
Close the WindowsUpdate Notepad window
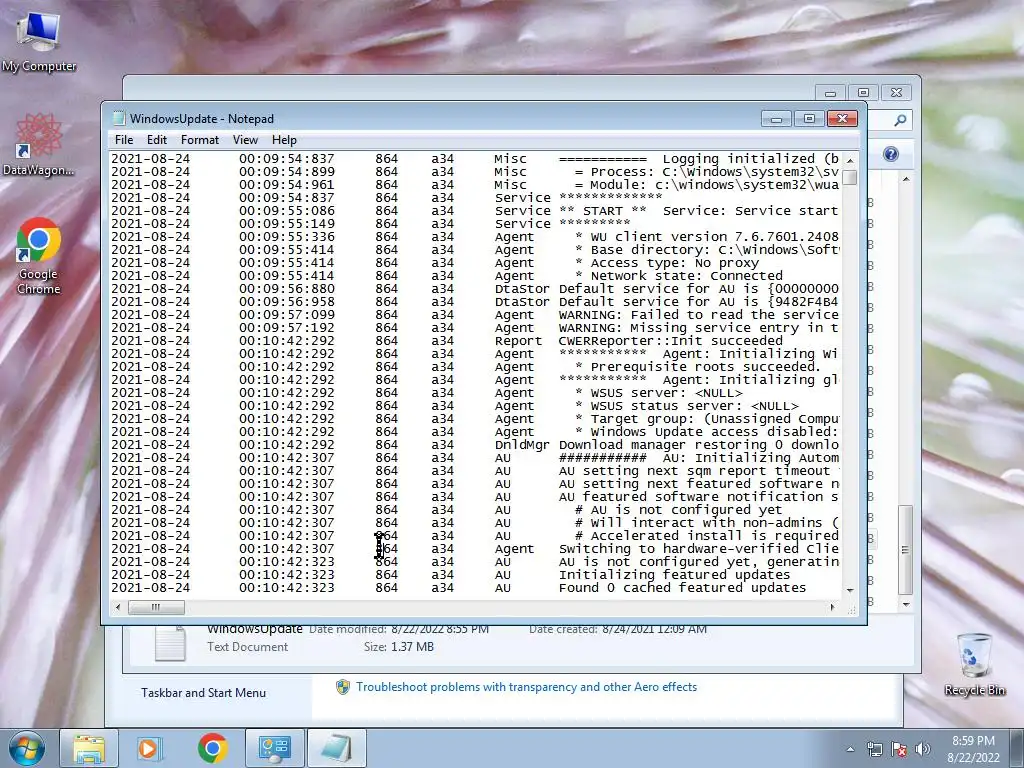[x=842, y=119]
